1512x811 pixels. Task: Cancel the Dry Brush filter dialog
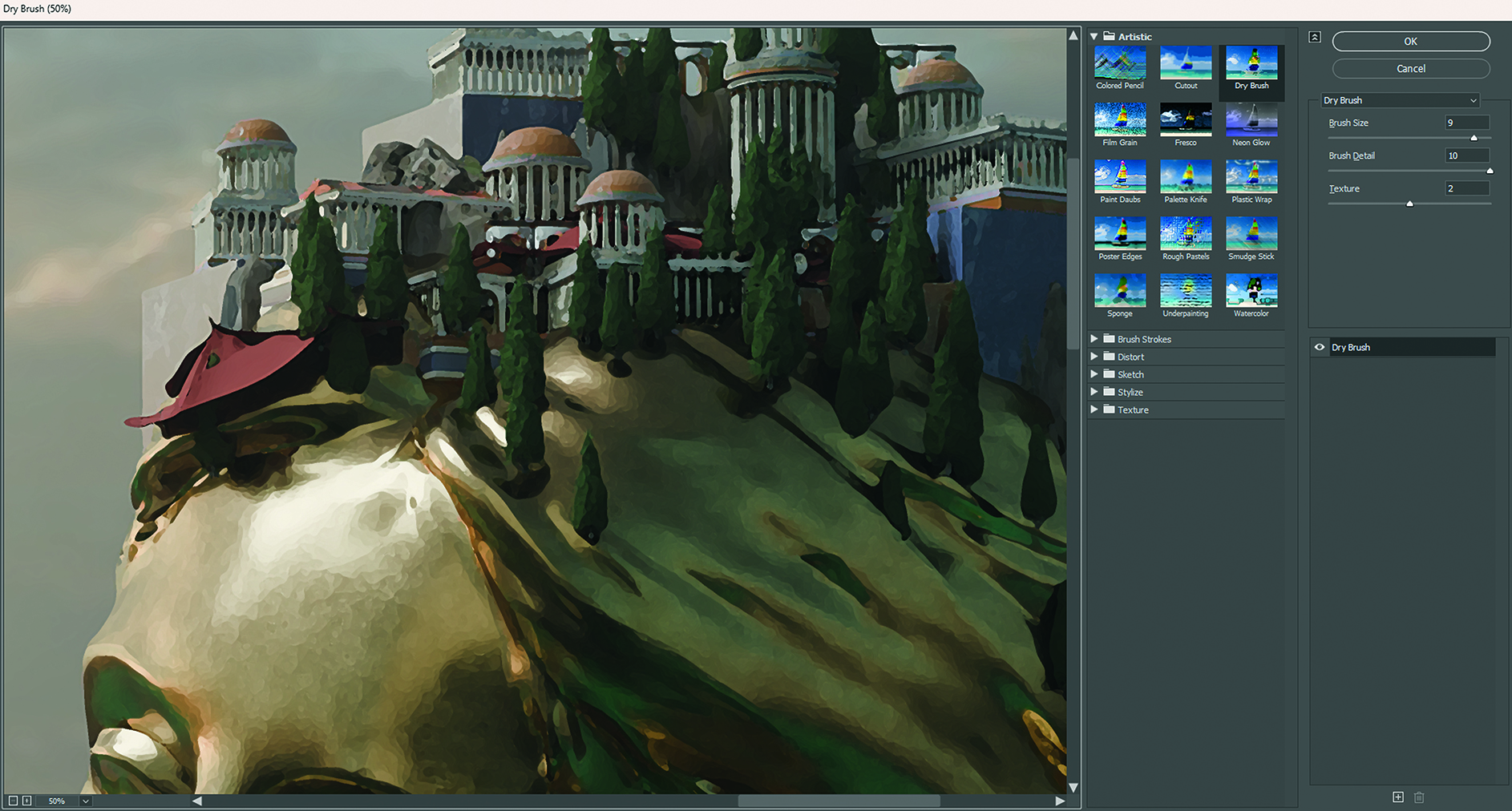point(1410,68)
